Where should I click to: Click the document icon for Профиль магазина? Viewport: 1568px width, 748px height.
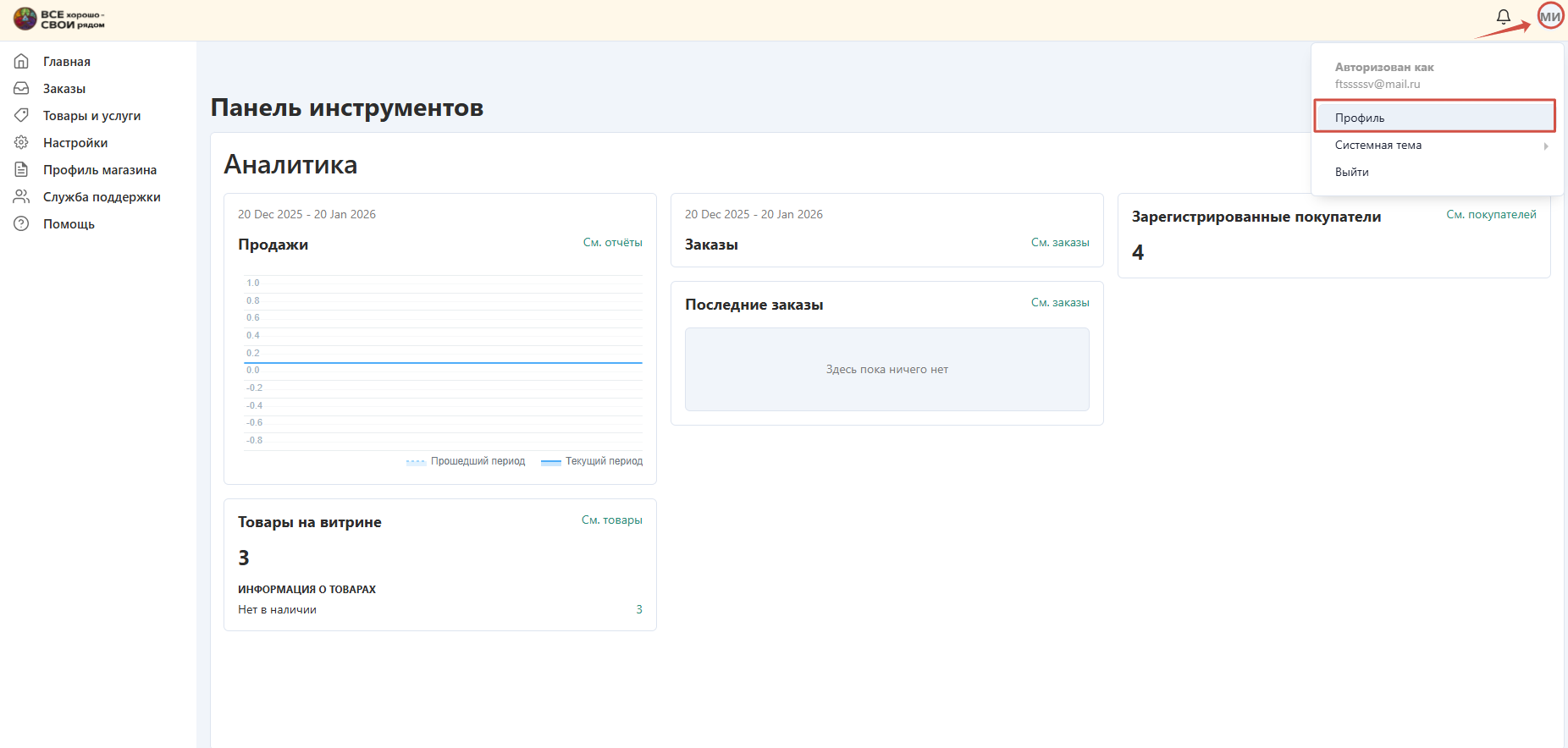click(22, 170)
